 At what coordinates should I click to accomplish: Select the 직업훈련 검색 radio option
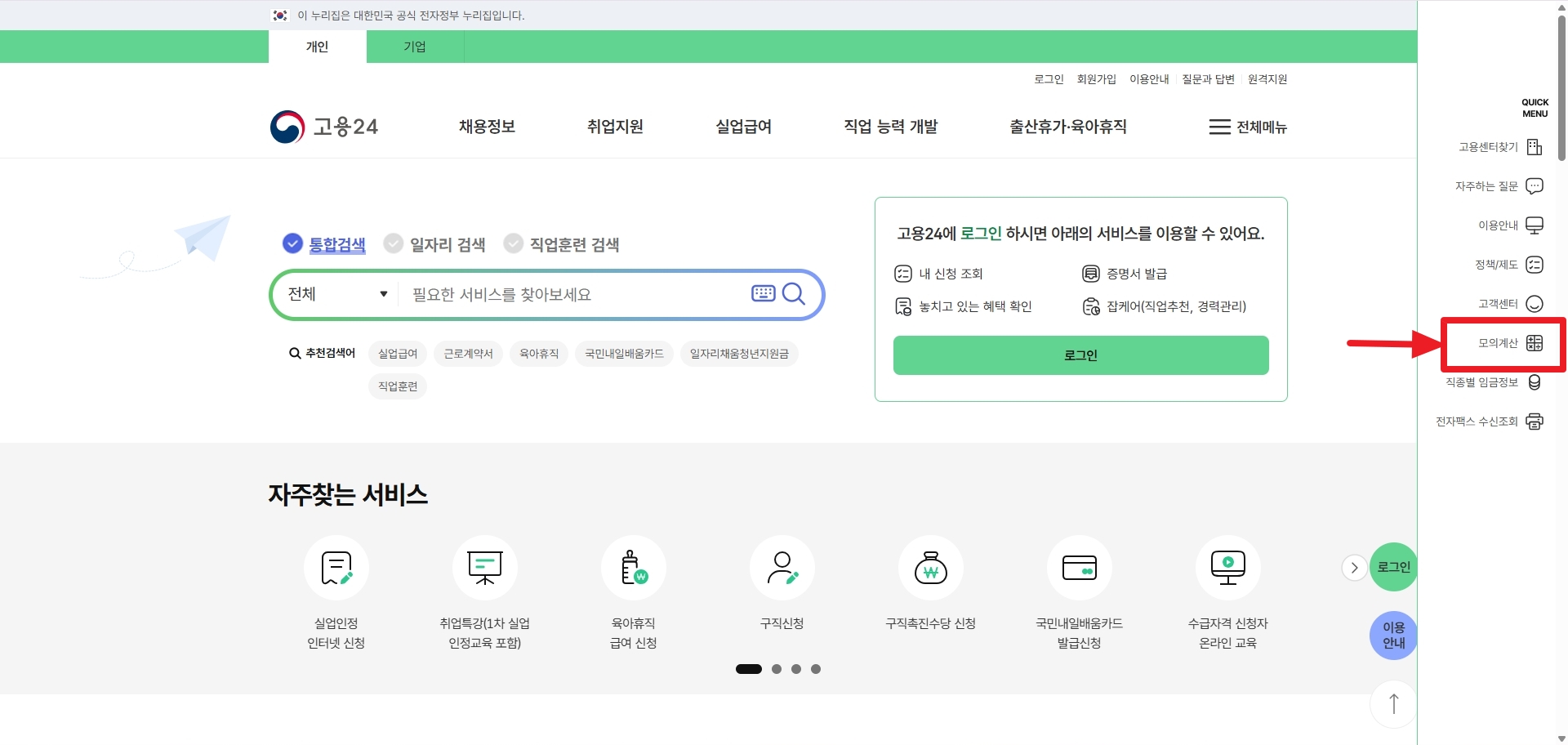(x=562, y=244)
